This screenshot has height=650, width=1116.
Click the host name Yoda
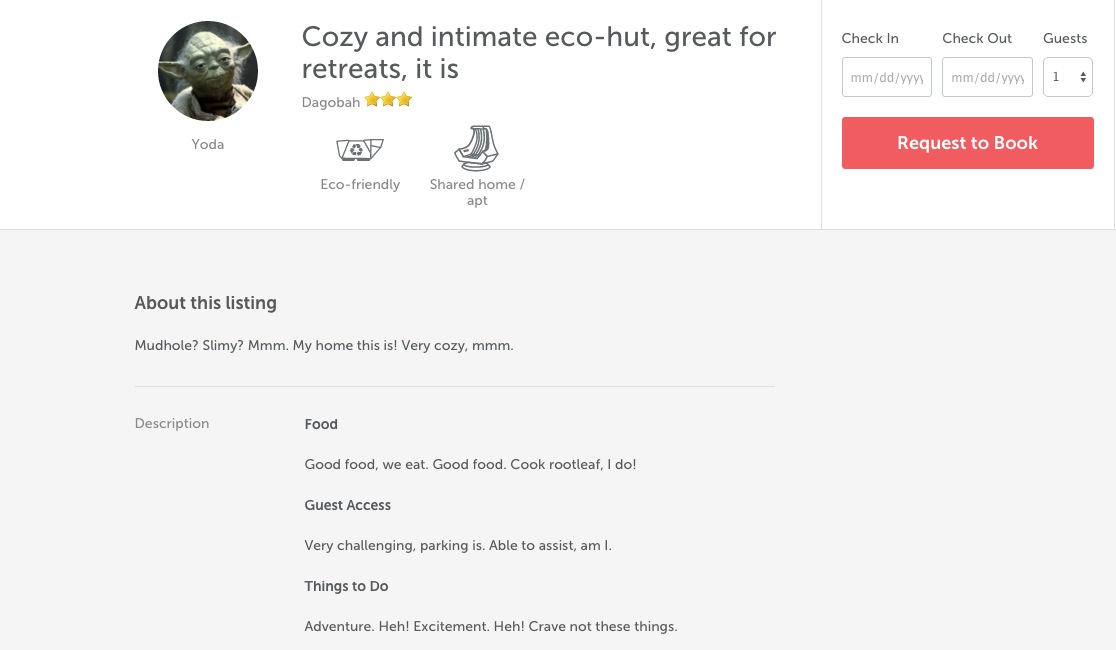pos(208,144)
